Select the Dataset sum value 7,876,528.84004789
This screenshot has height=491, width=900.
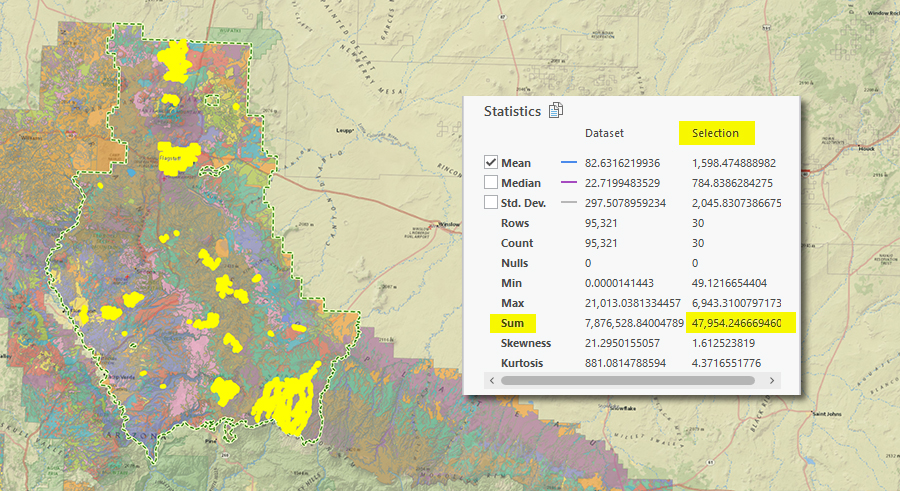point(634,323)
